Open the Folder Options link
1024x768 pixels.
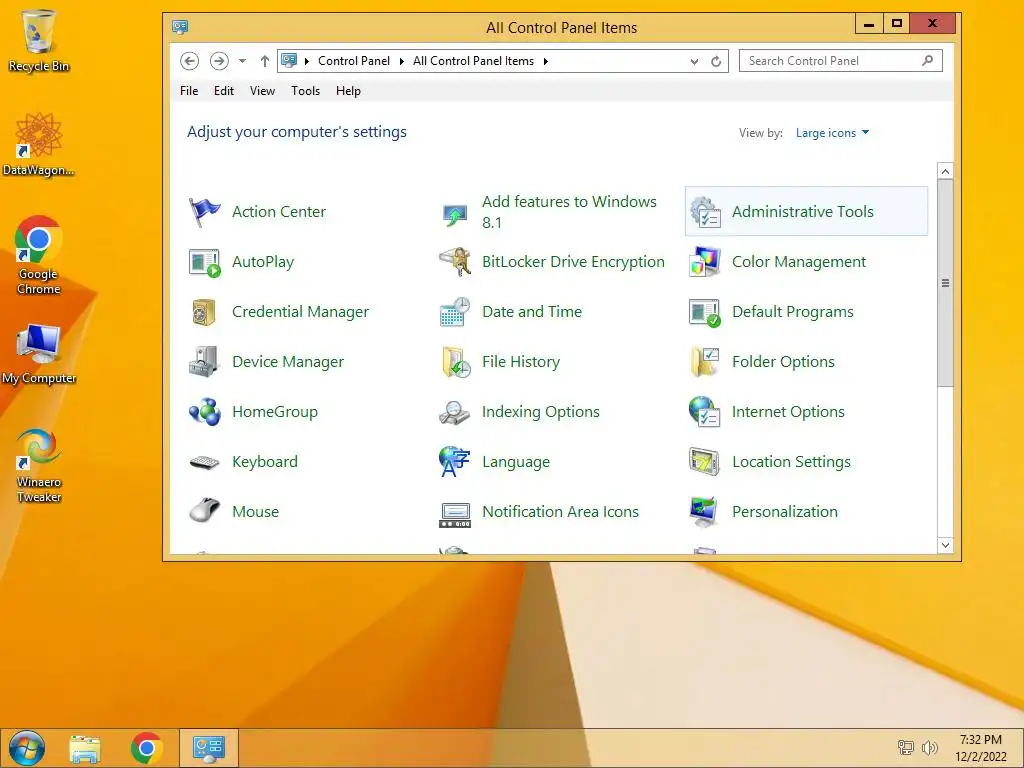click(x=783, y=362)
